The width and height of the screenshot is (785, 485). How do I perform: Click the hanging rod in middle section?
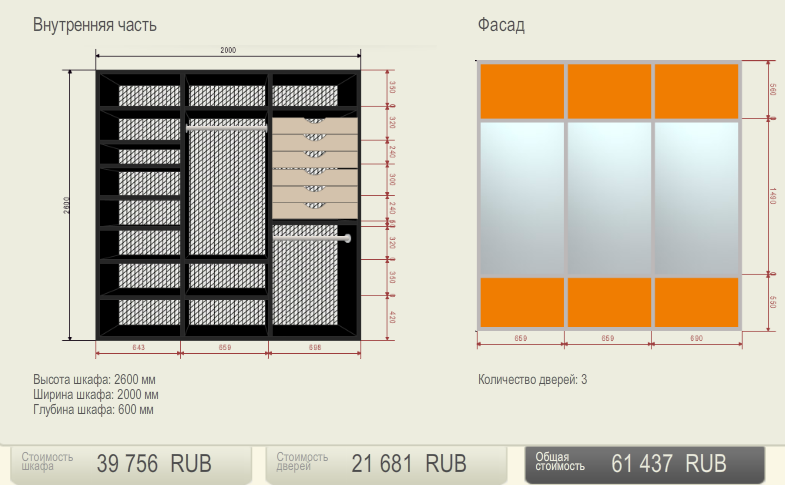pos(226,129)
